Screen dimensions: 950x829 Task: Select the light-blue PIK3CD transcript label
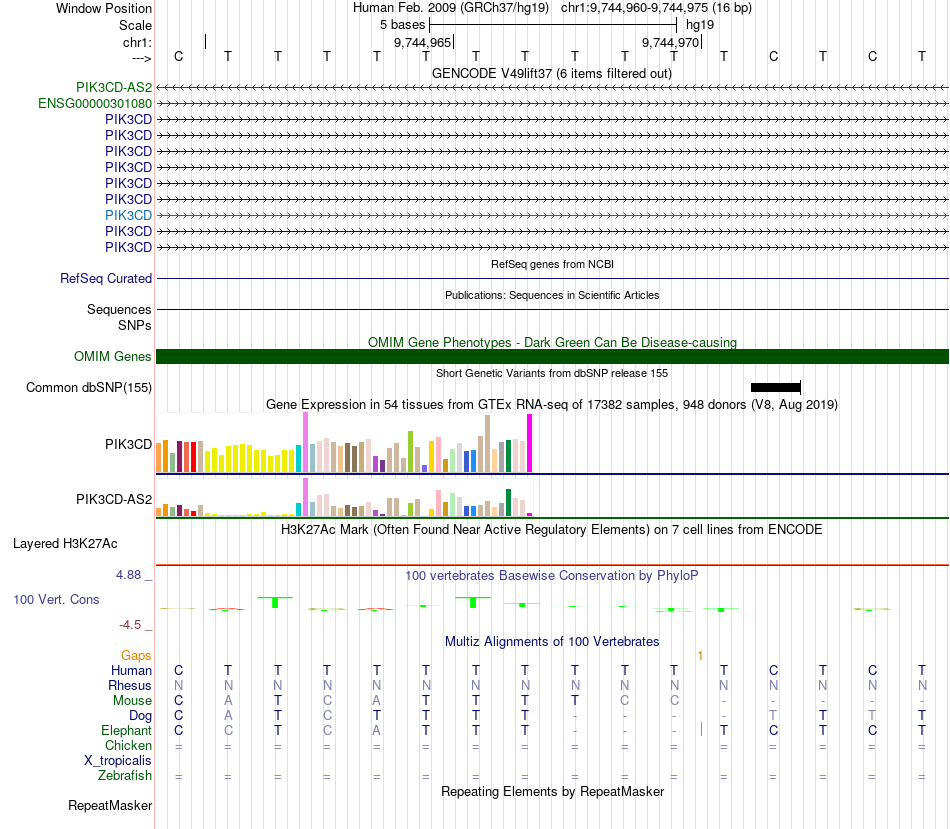(128, 215)
